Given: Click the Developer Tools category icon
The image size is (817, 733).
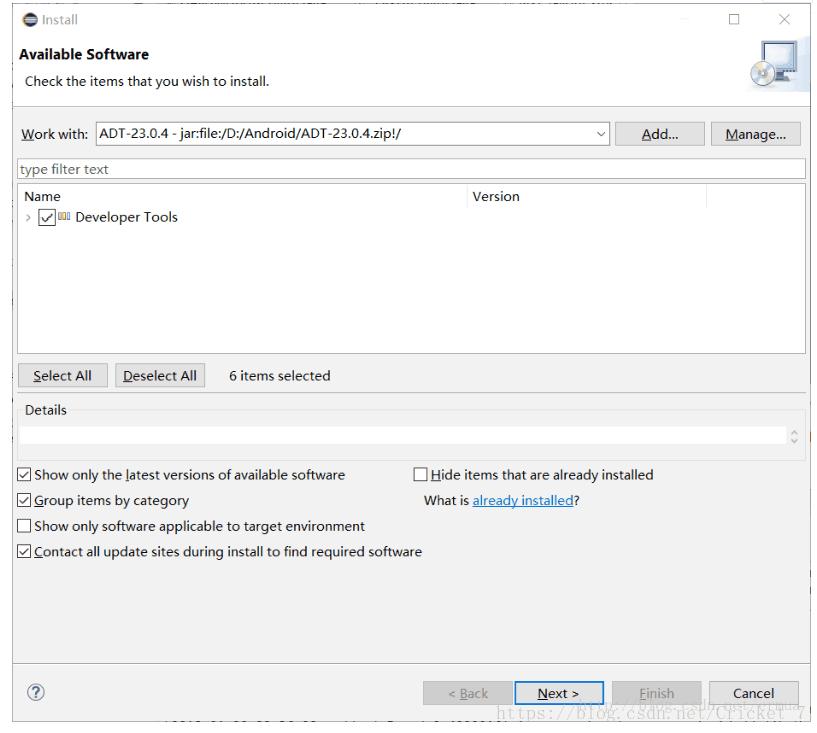Looking at the screenshot, I should click(x=64, y=216).
